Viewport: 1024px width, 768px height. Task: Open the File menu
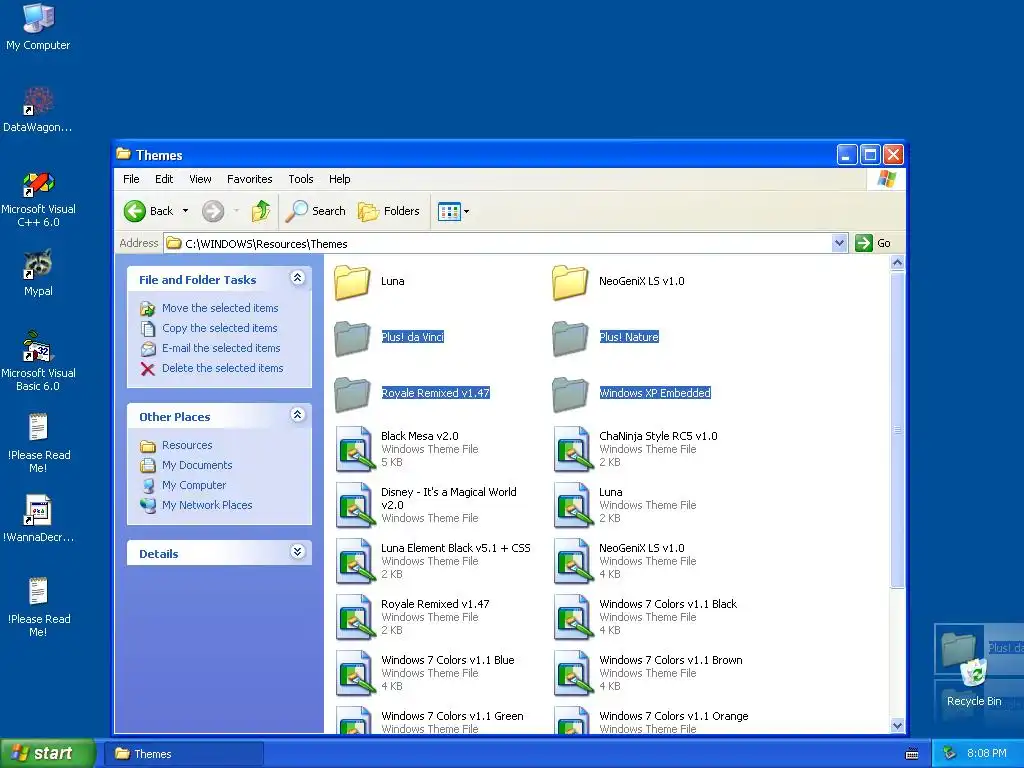coord(131,179)
